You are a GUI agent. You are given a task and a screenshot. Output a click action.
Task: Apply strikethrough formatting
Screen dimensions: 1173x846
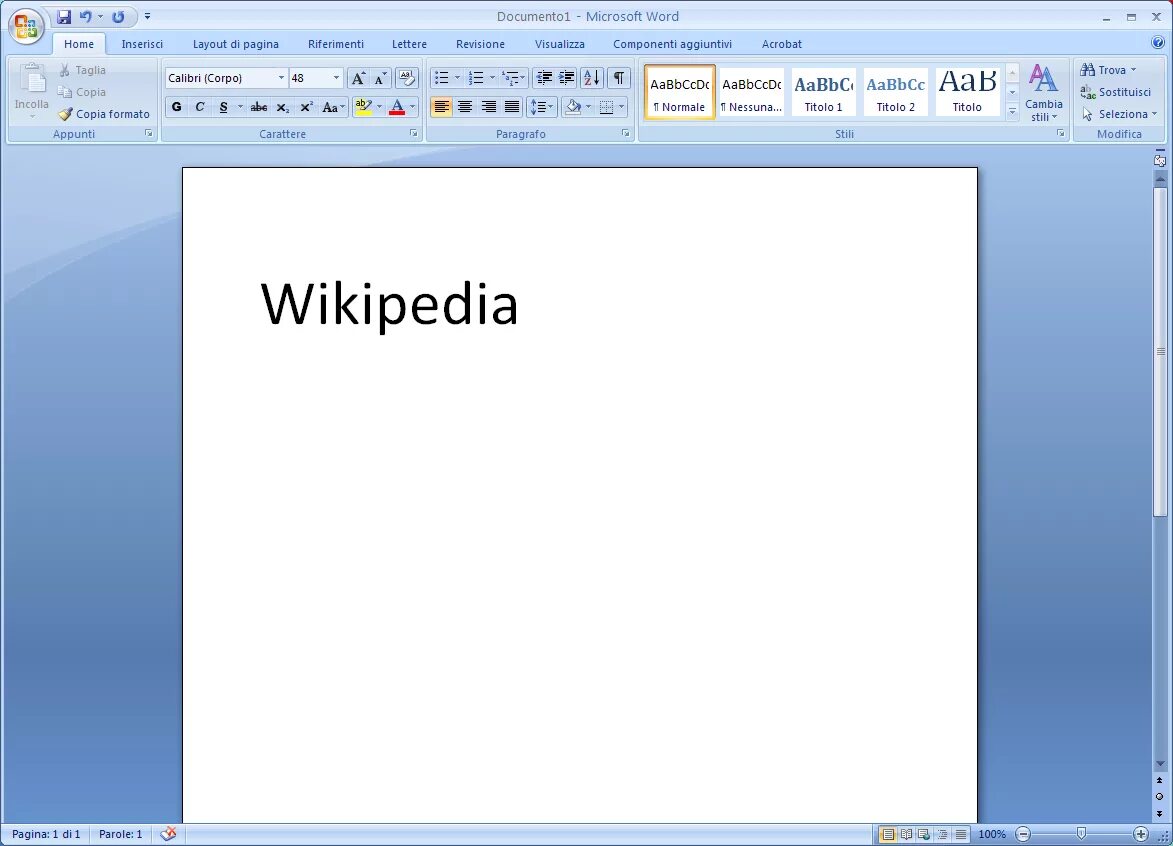pyautogui.click(x=259, y=107)
